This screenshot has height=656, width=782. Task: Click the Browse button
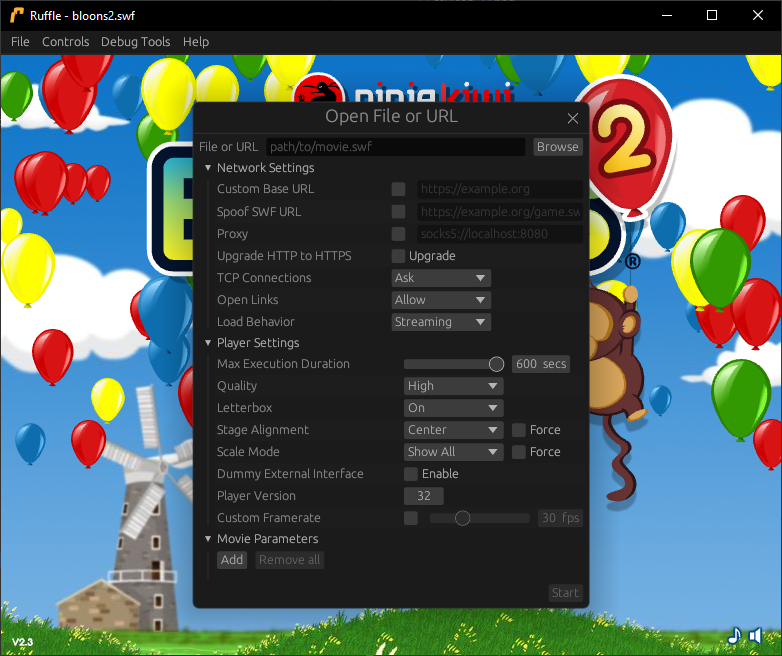click(x=557, y=147)
